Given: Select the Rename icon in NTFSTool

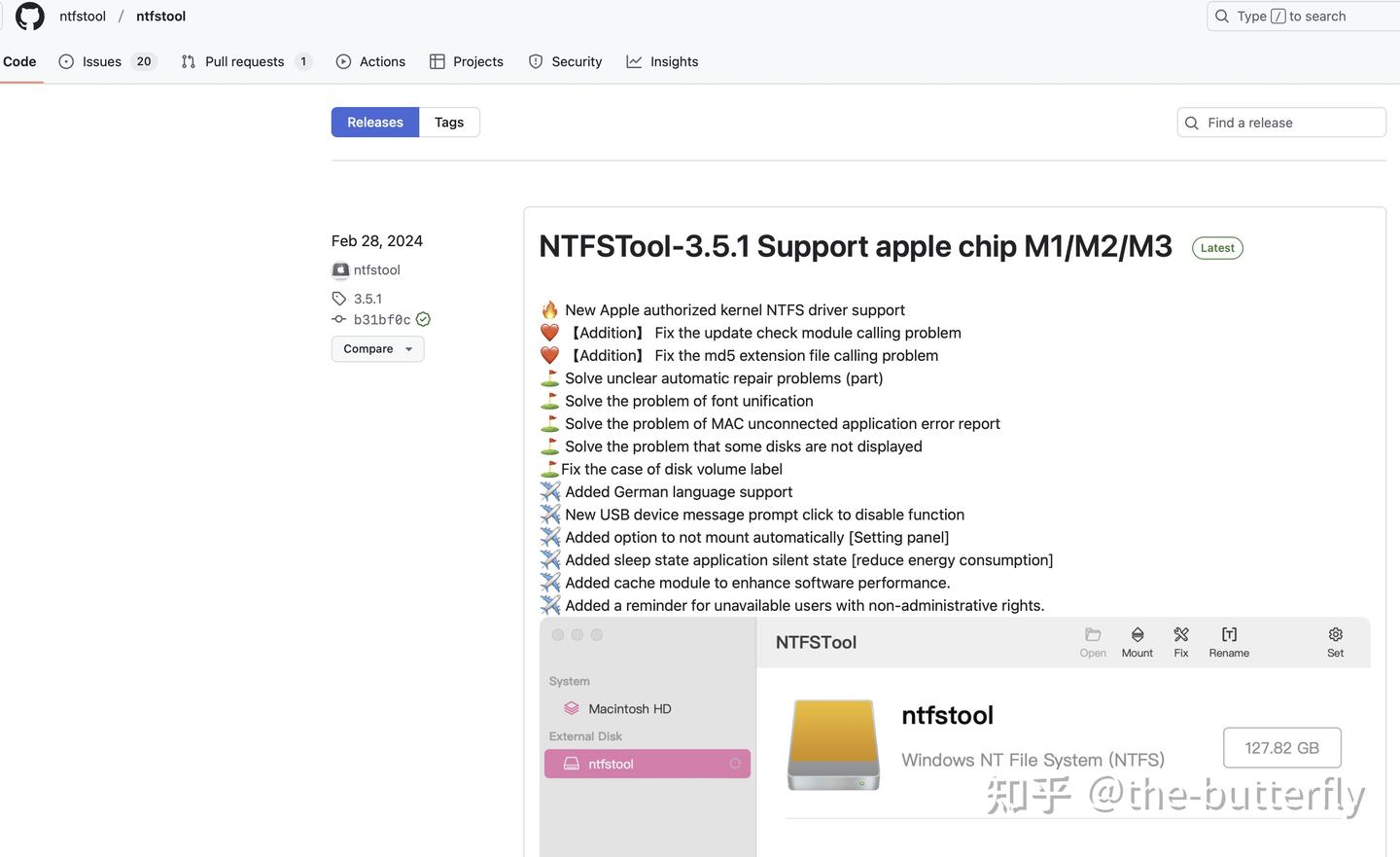Looking at the screenshot, I should click(x=1228, y=642).
